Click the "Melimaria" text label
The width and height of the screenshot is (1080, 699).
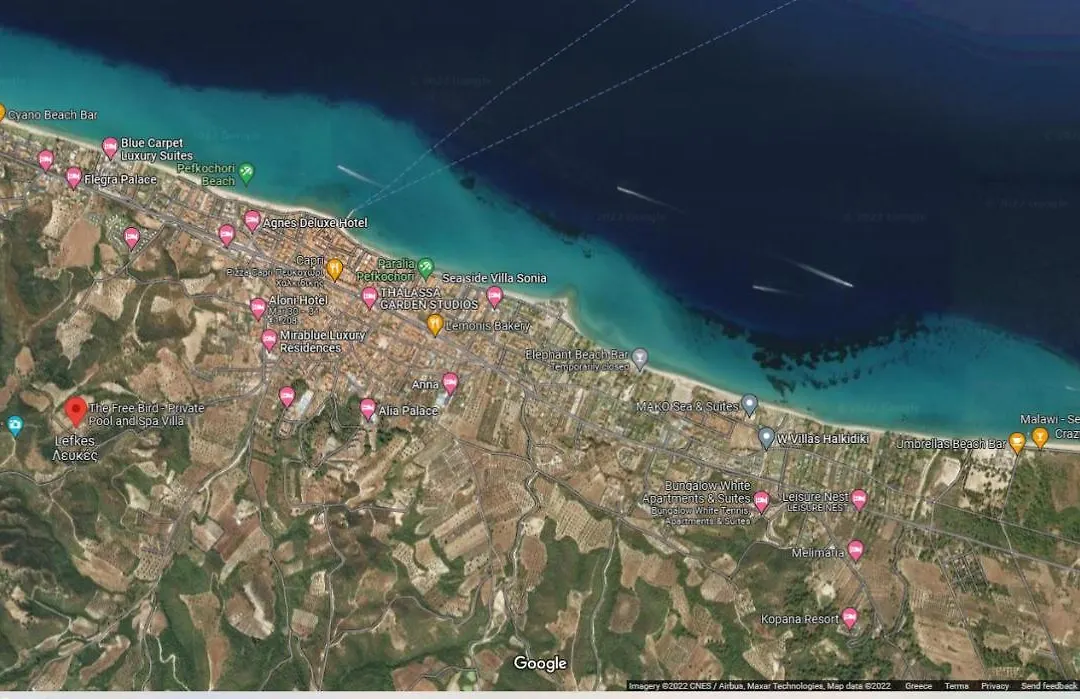click(818, 552)
